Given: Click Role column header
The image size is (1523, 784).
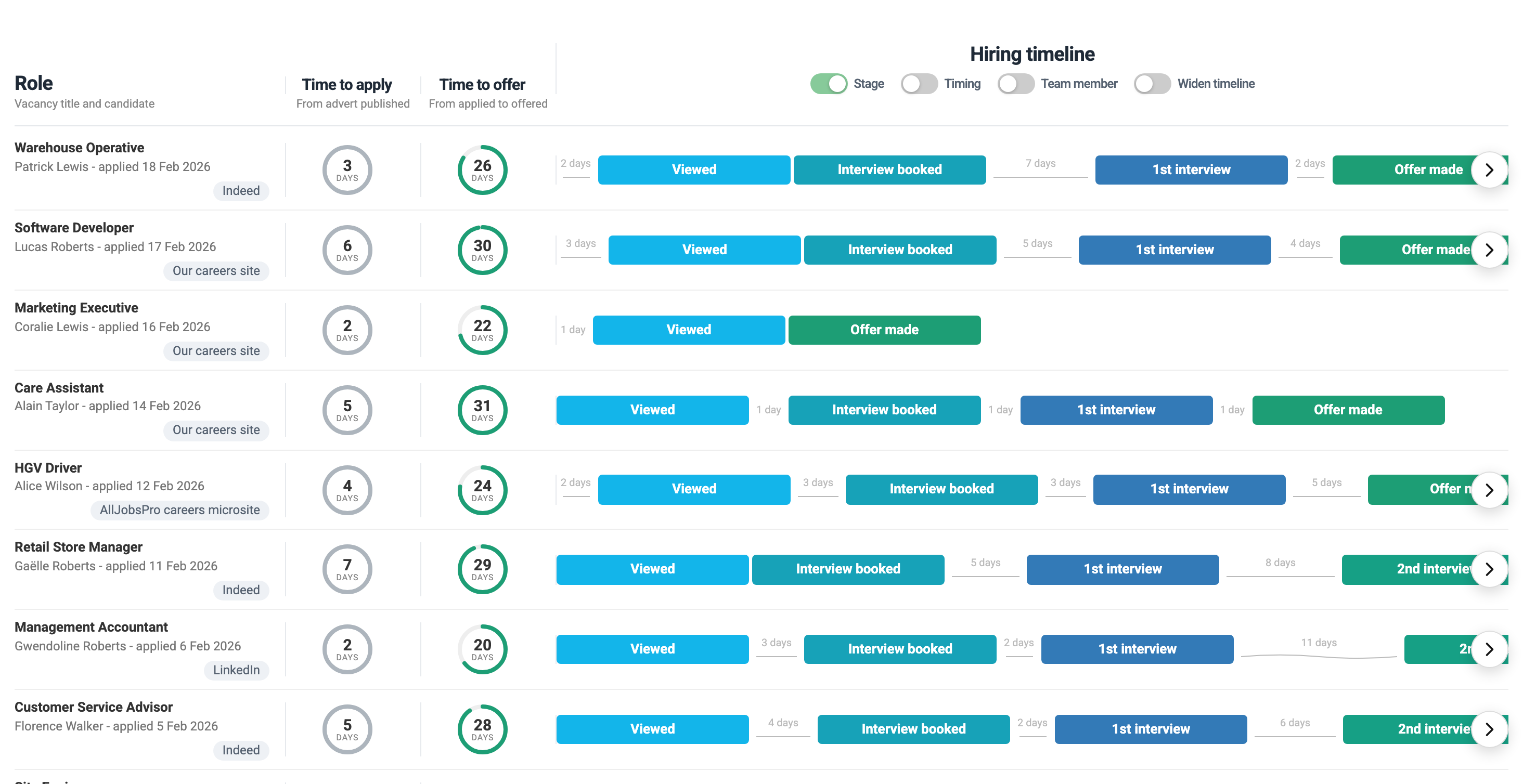Looking at the screenshot, I should (x=34, y=83).
